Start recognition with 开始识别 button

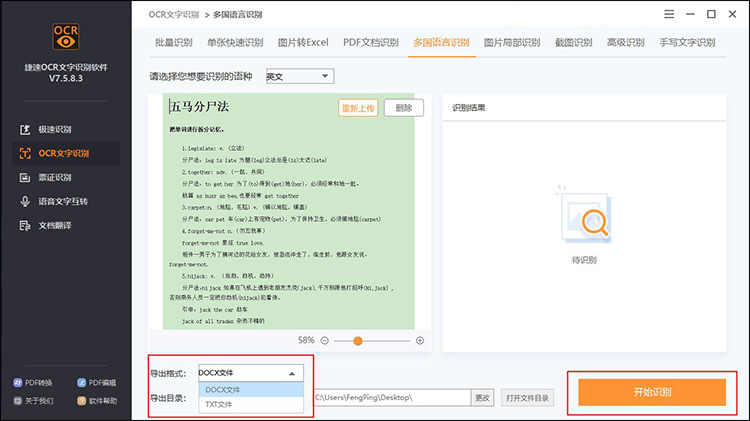pos(652,392)
